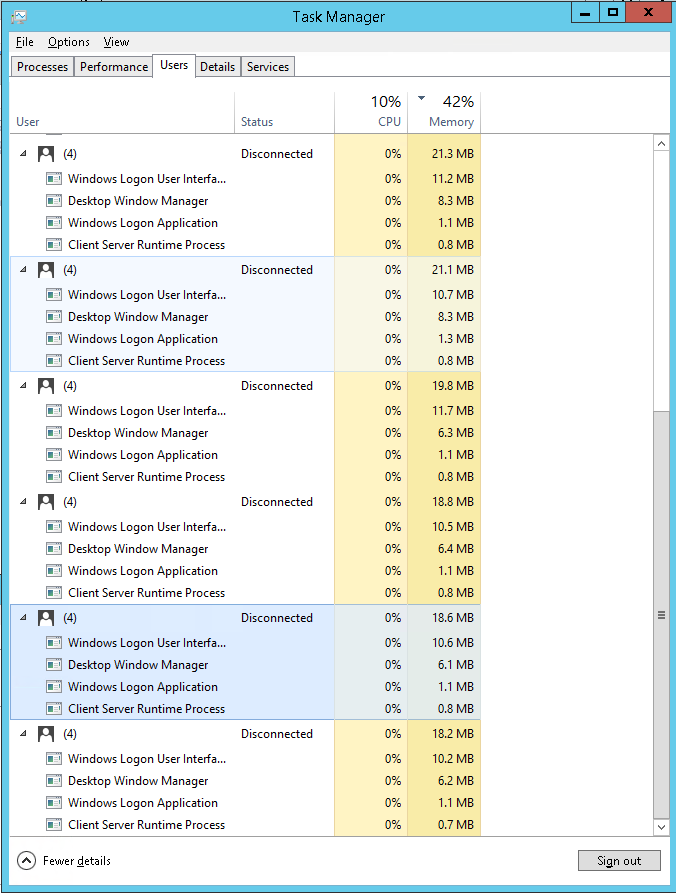Click the 18.8 MB memory value

453,502
